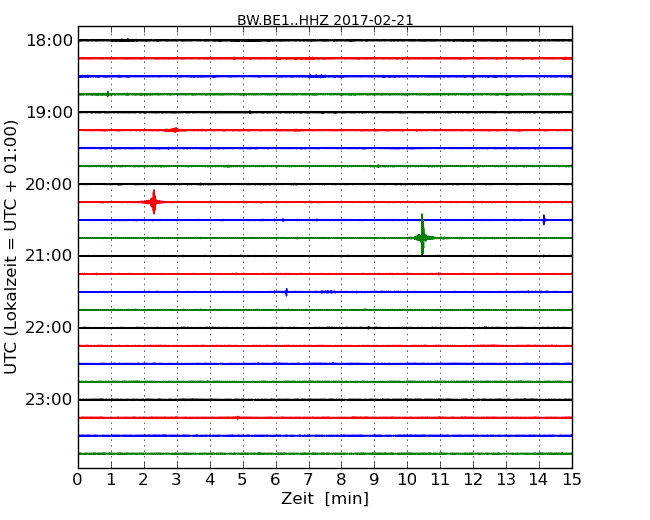Select the blue spike near minute 14 on the 20:30 trace
Image resolution: width=650 pixels, height=520 pixels.
tap(544, 220)
